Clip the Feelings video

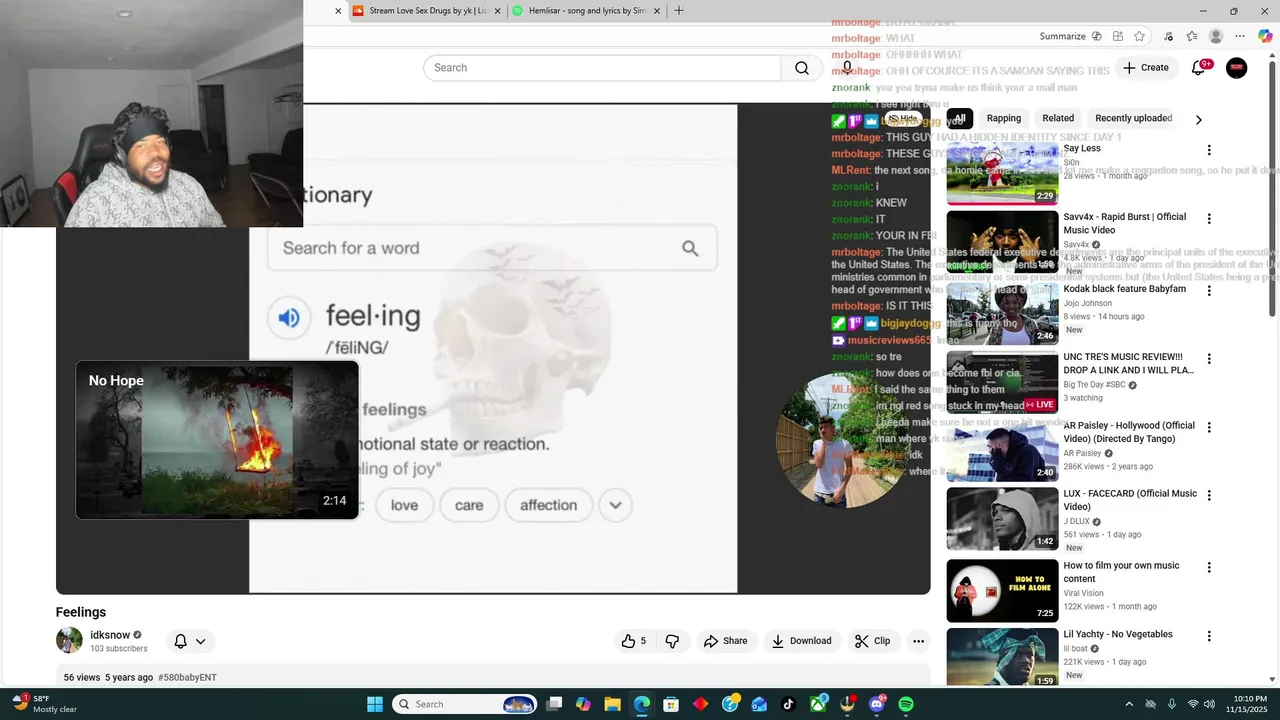pos(872,641)
